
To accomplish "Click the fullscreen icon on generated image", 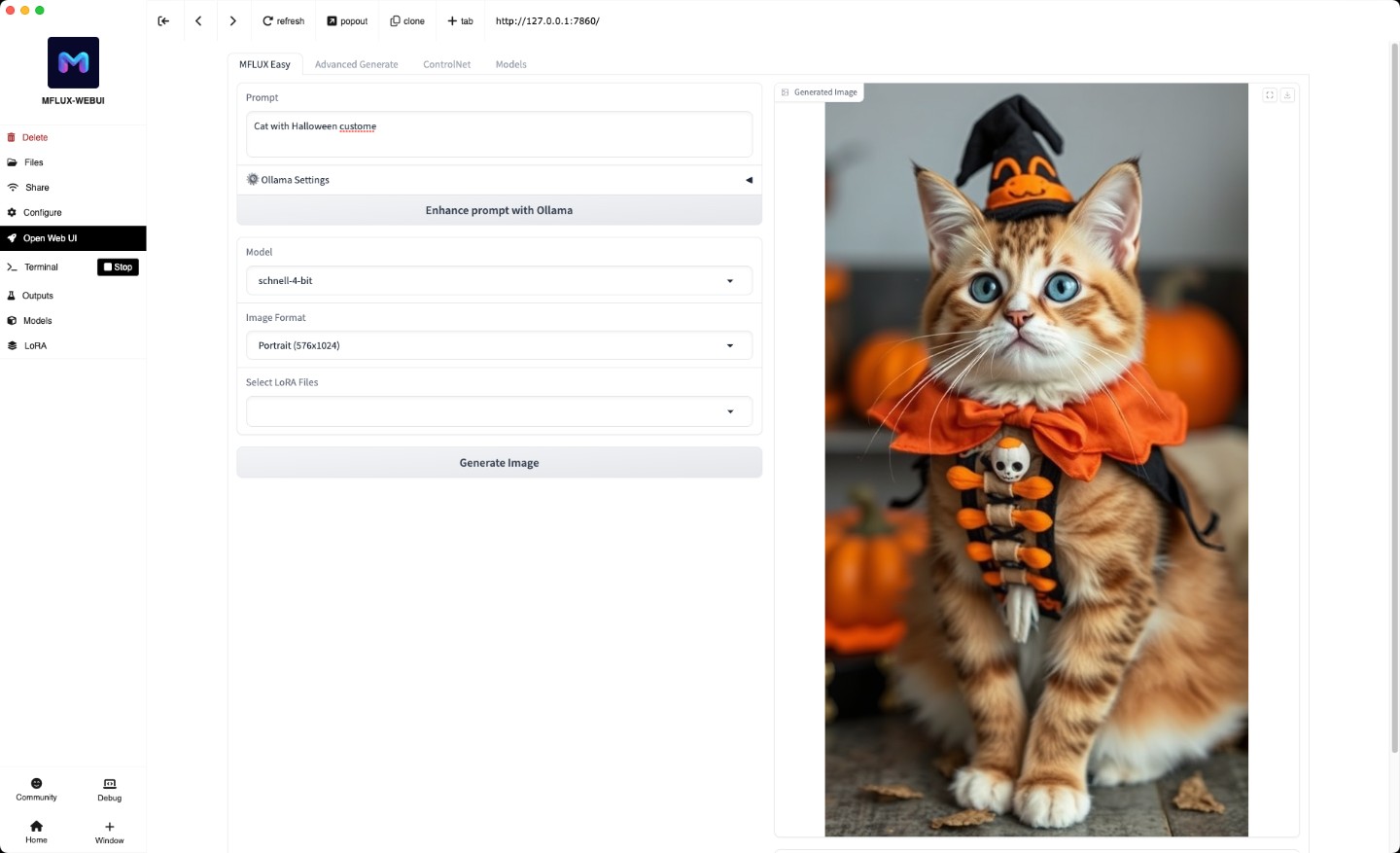I will (1269, 95).
